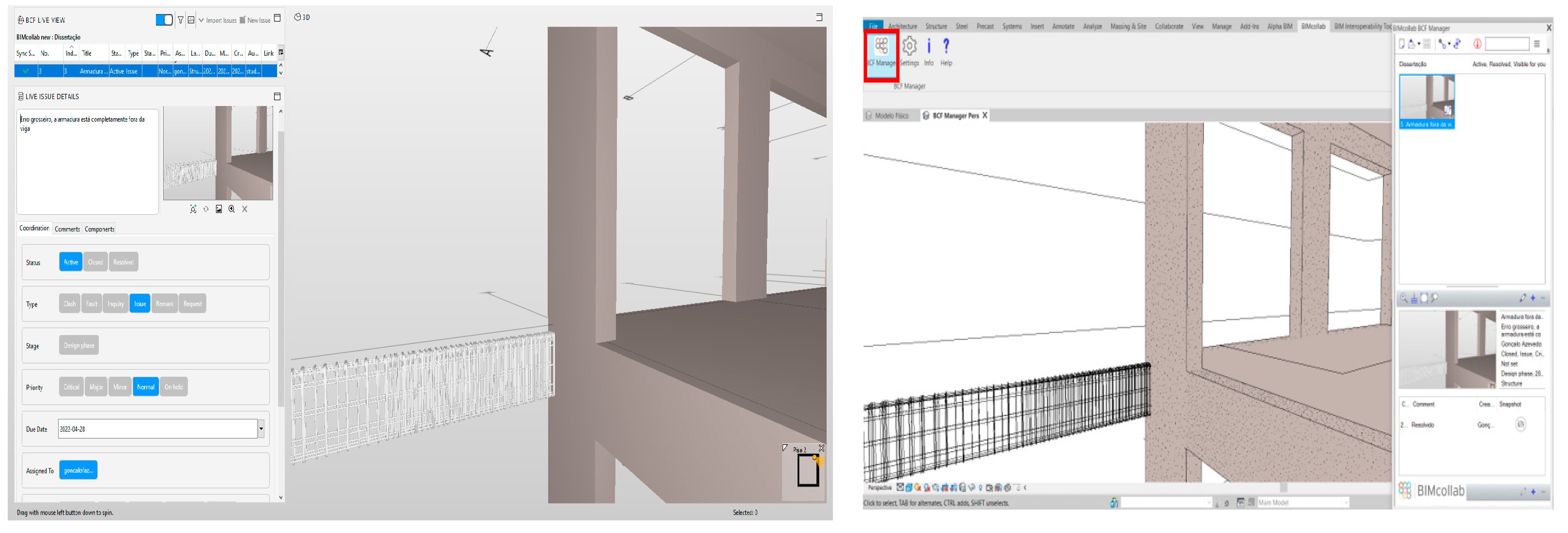Set priority to Critical
The height and width of the screenshot is (533, 1568).
coord(71,387)
